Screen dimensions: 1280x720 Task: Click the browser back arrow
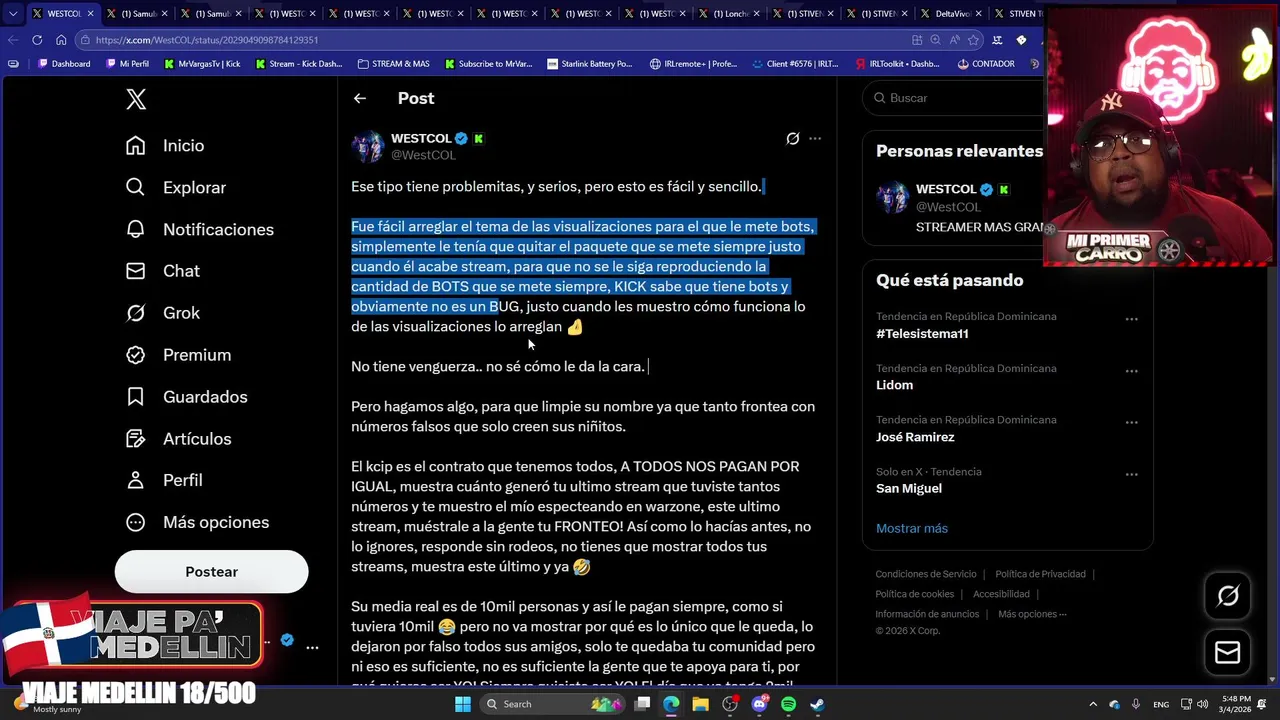pyautogui.click(x=13, y=40)
